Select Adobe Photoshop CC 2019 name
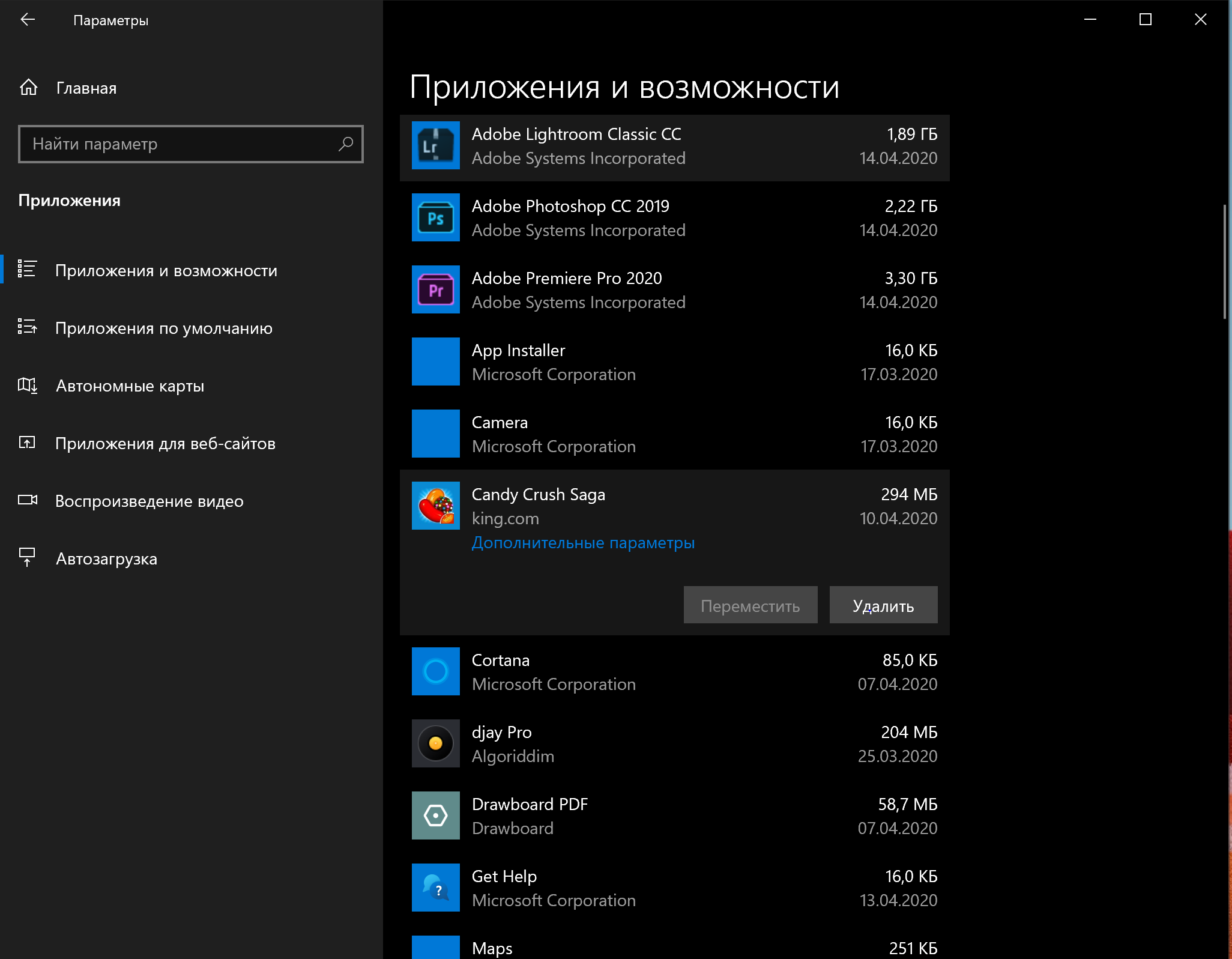The height and width of the screenshot is (959, 1232). [x=570, y=206]
